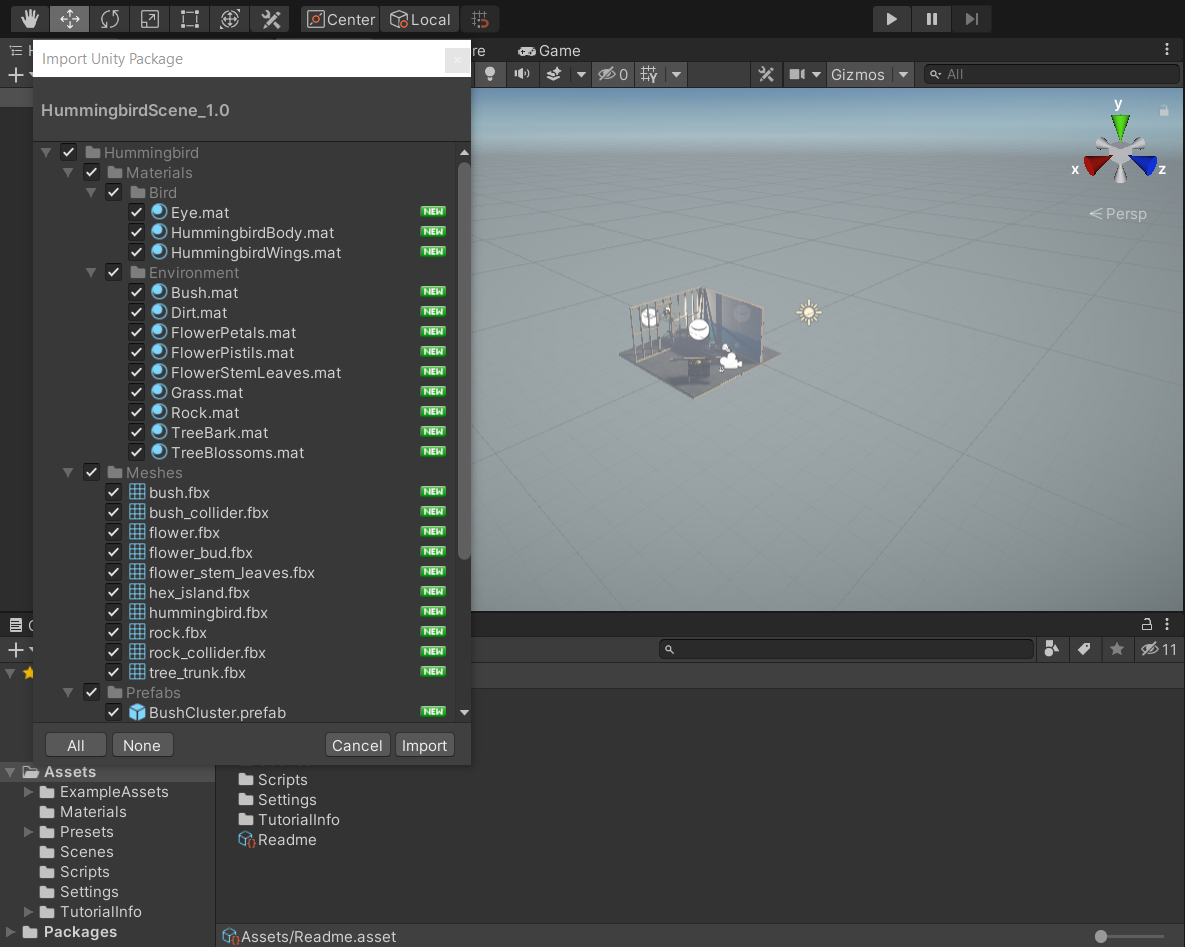This screenshot has width=1185, height=947.
Task: Switch to the Game tab
Action: [549, 51]
